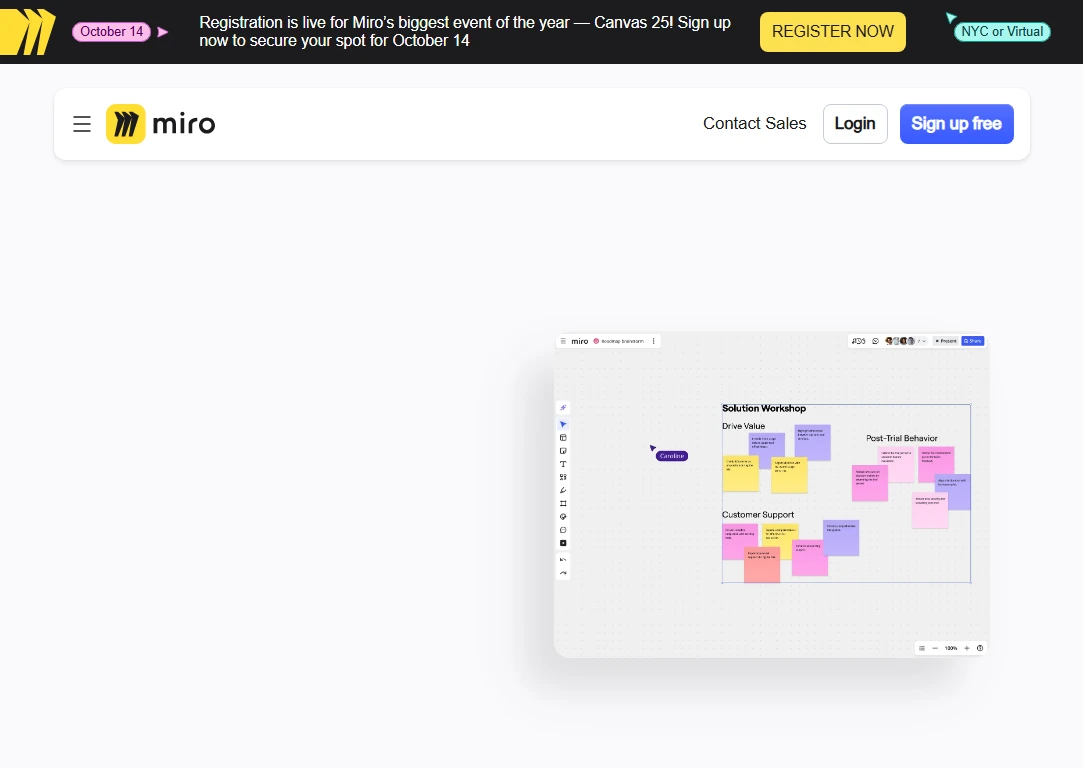Click the Caroline cursor label
This screenshot has width=1083, height=768.
click(671, 456)
